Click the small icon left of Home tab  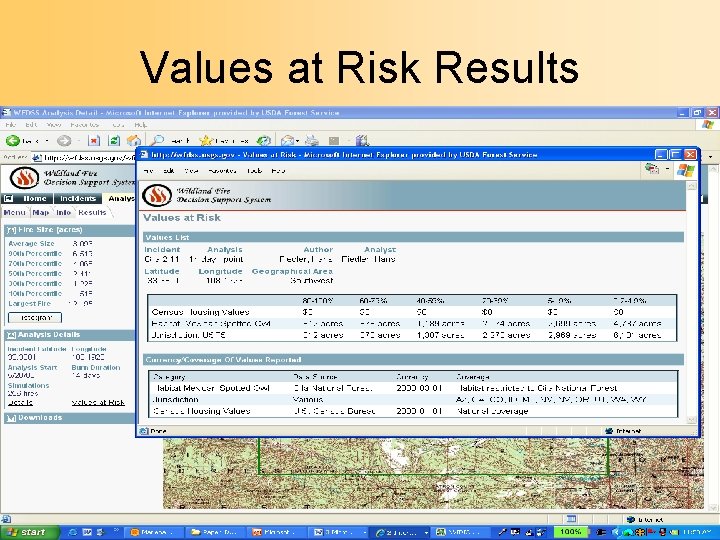[8, 199]
